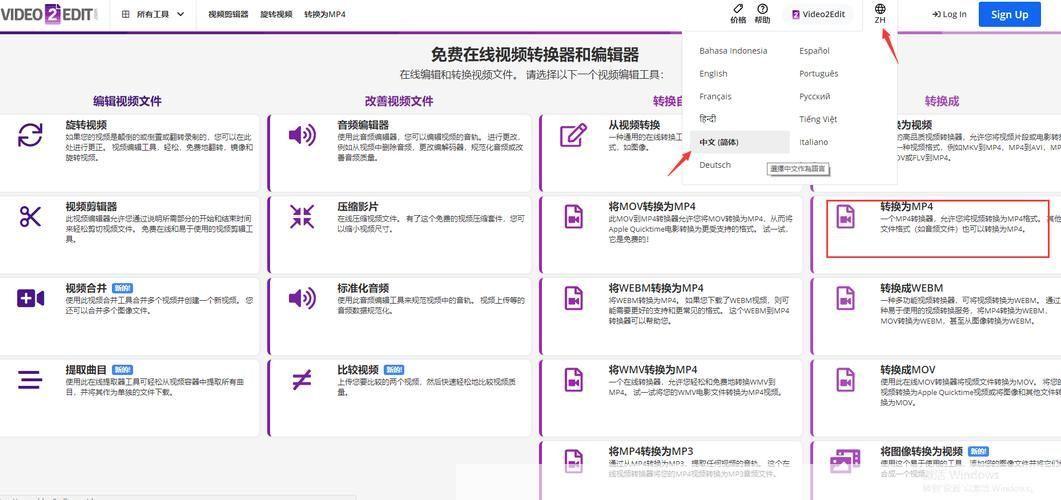Select Português language

pos(818,74)
